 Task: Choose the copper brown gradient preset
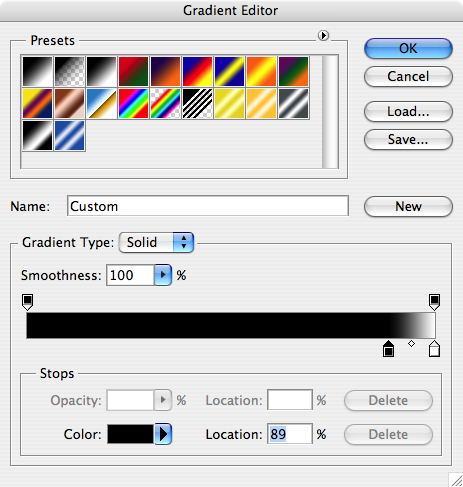(x=69, y=104)
